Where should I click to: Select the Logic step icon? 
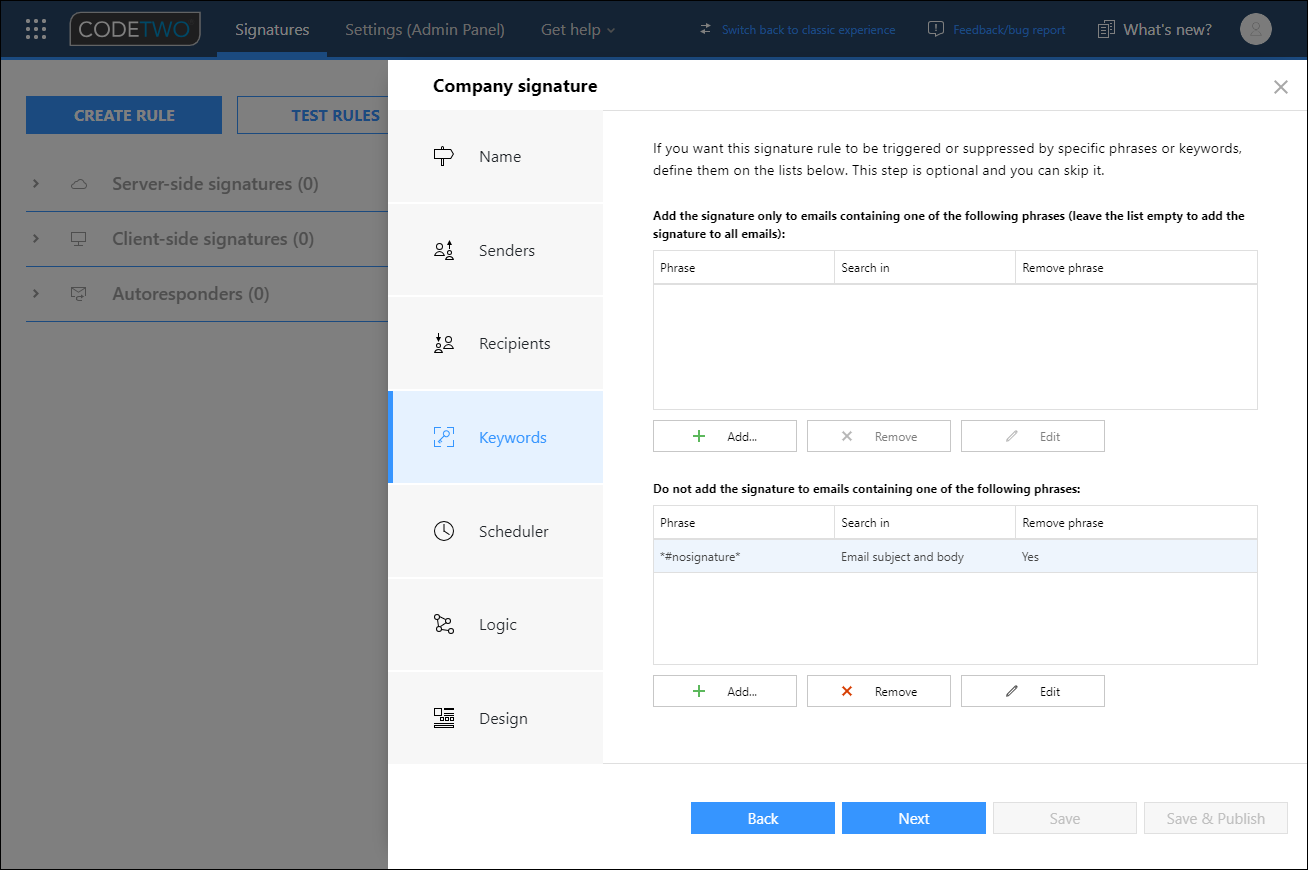click(x=444, y=624)
